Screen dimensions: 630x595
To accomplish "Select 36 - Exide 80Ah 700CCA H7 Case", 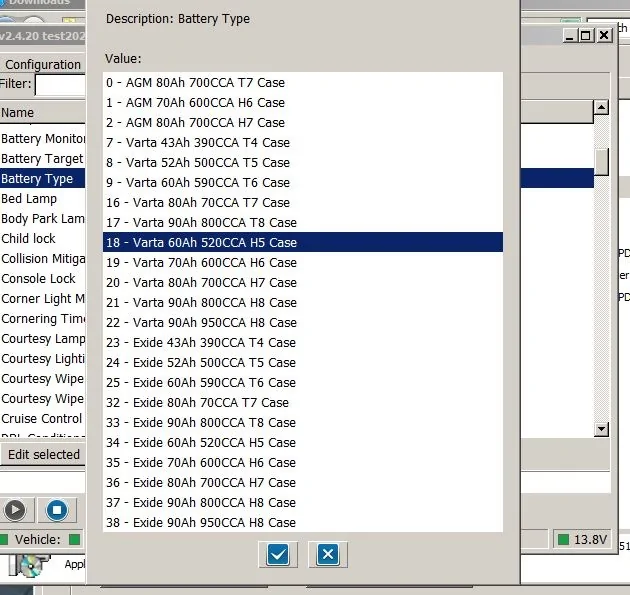I will click(x=303, y=483).
